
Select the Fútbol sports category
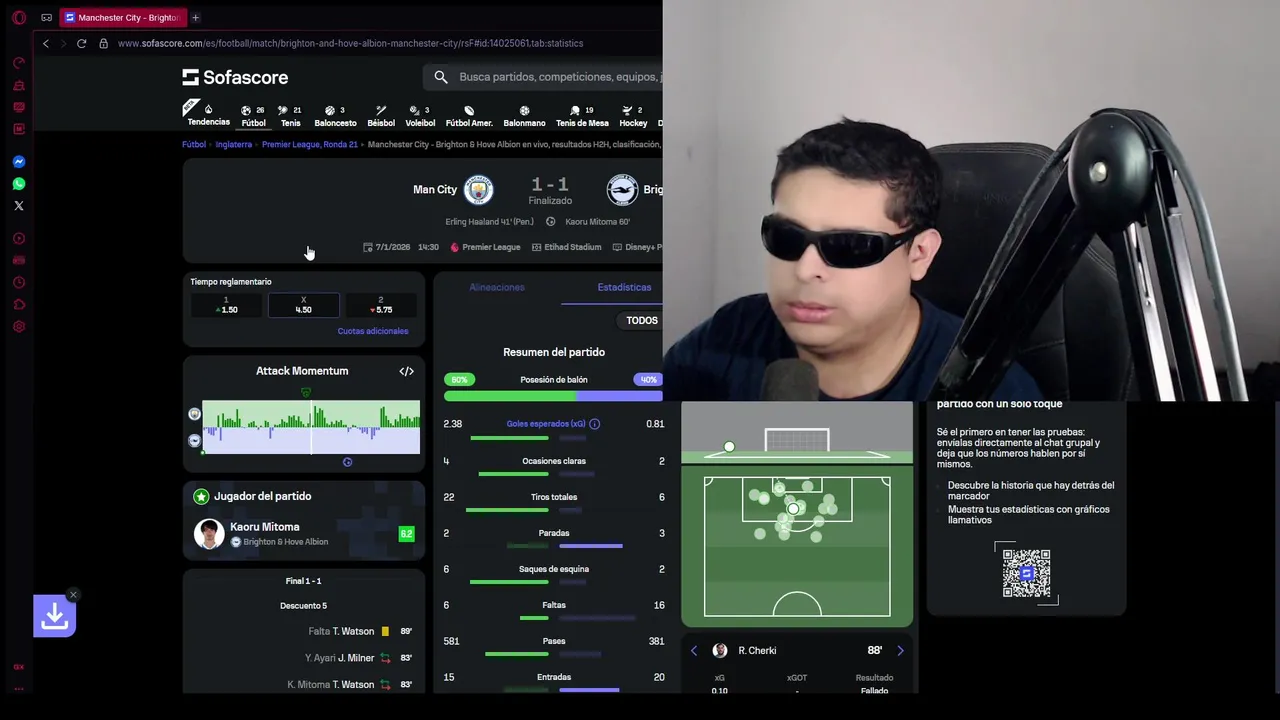coord(254,116)
